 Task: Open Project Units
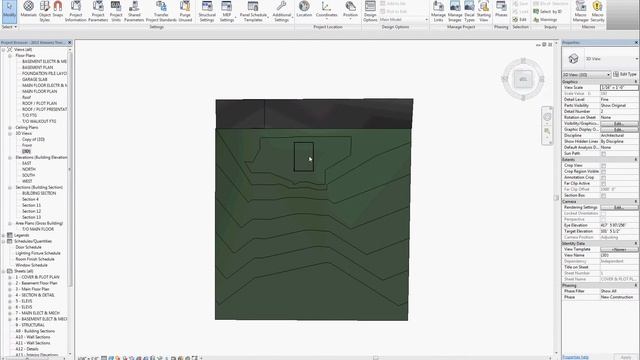[116, 11]
